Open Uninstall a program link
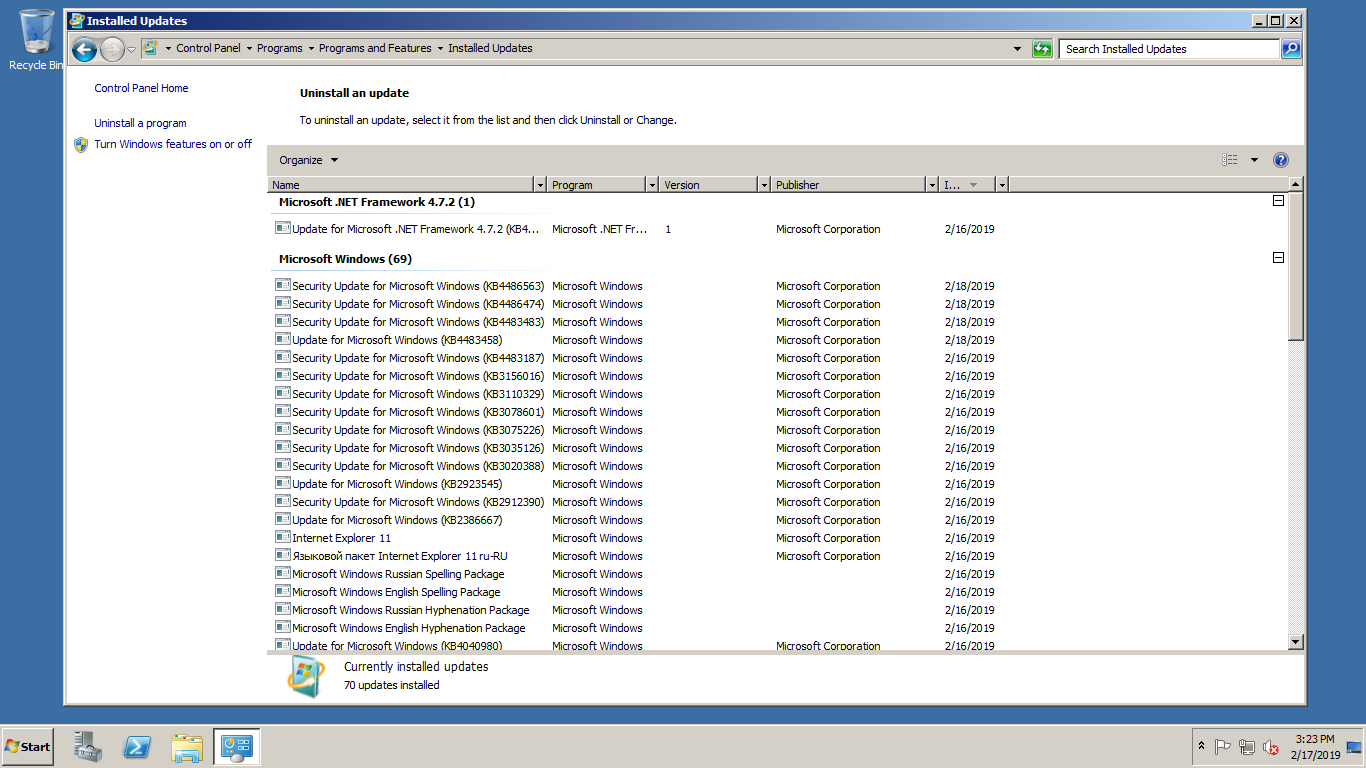Image resolution: width=1366 pixels, height=768 pixels. point(140,123)
